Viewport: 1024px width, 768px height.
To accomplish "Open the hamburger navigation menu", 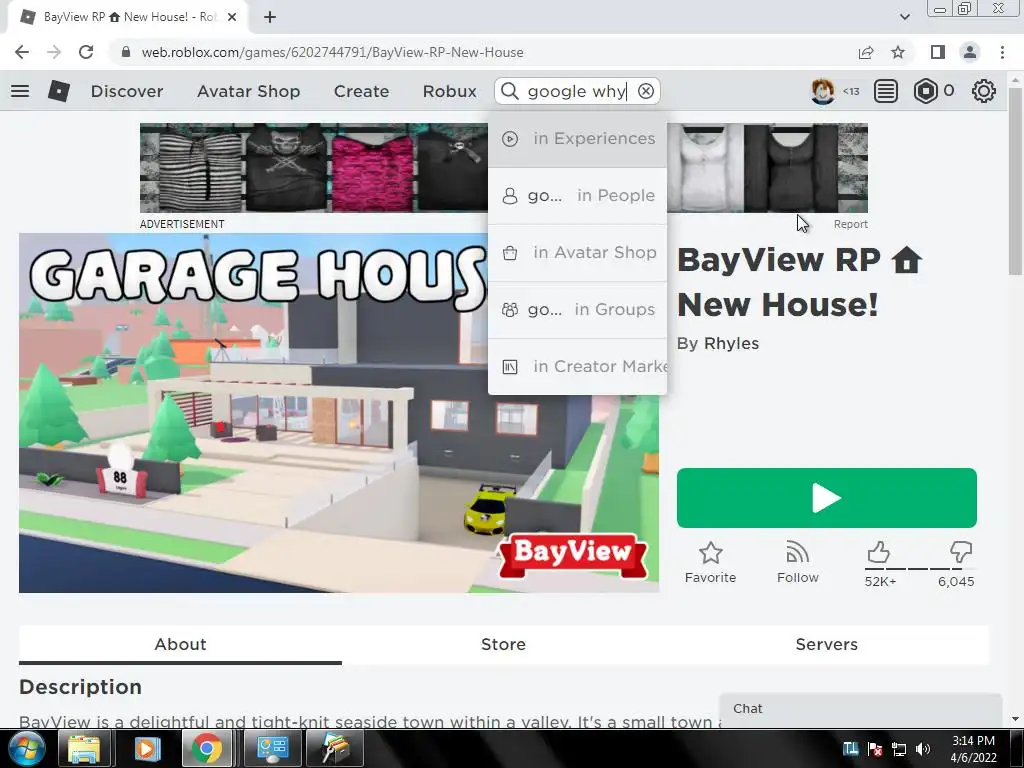I will 20,91.
